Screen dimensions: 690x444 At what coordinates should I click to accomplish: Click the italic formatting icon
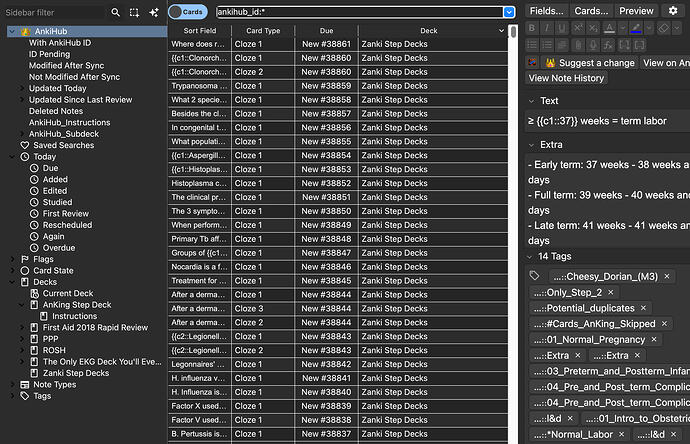click(547, 28)
